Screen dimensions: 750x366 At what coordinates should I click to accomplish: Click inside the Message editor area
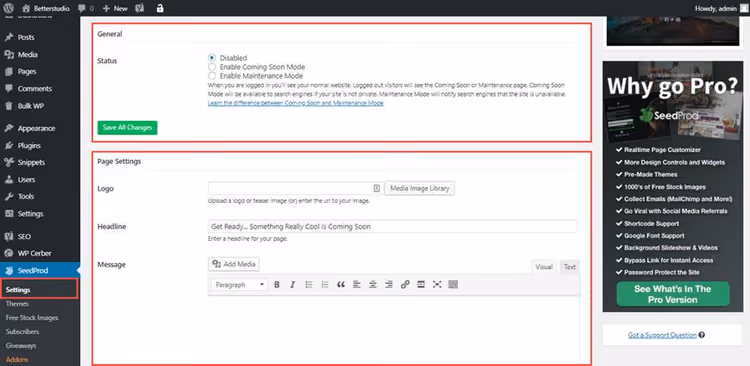(x=393, y=330)
